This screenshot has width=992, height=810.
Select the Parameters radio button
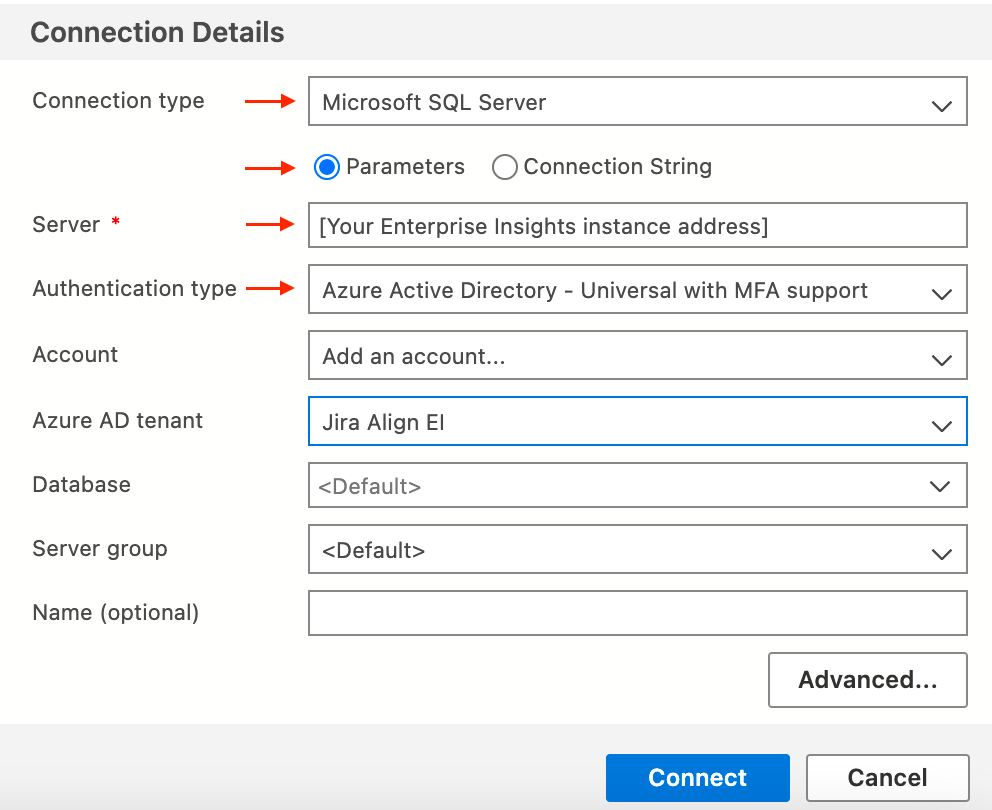327,167
